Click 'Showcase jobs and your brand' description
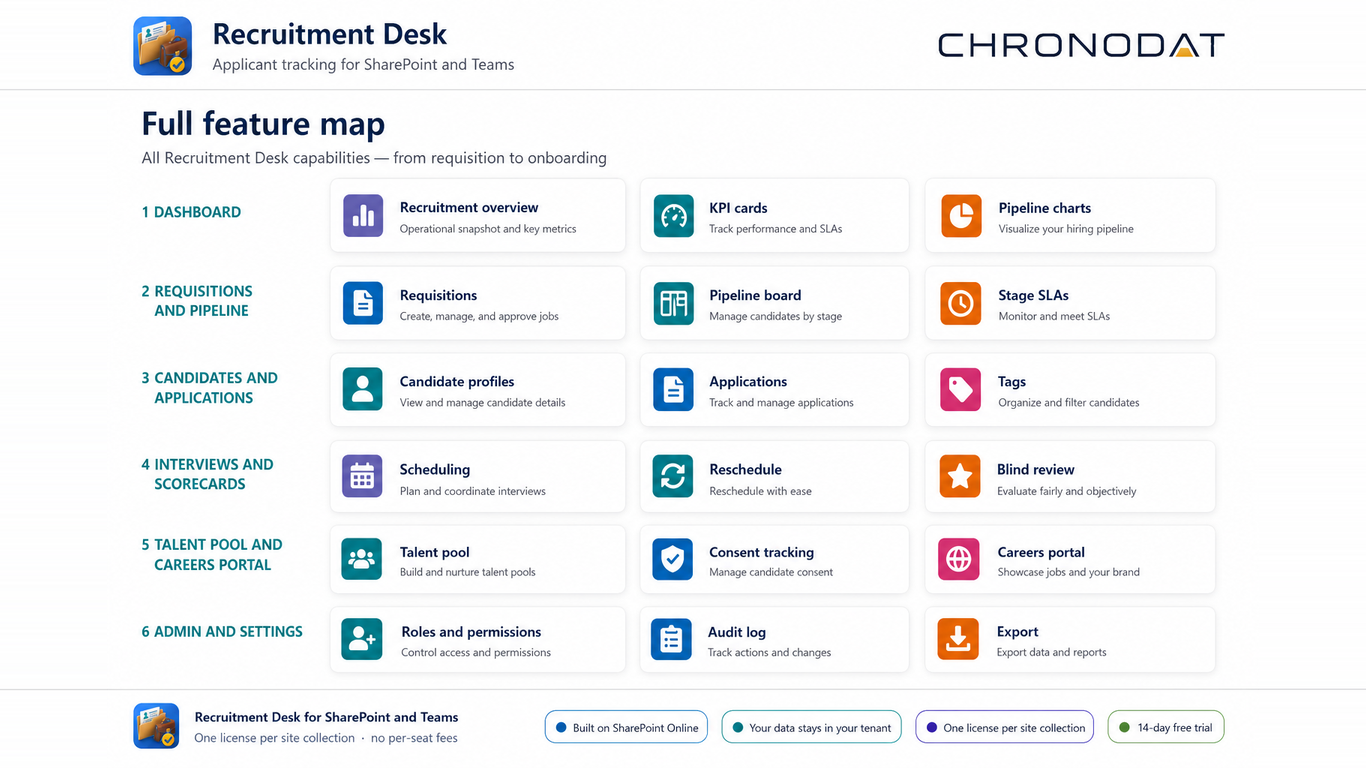 pos(1068,572)
